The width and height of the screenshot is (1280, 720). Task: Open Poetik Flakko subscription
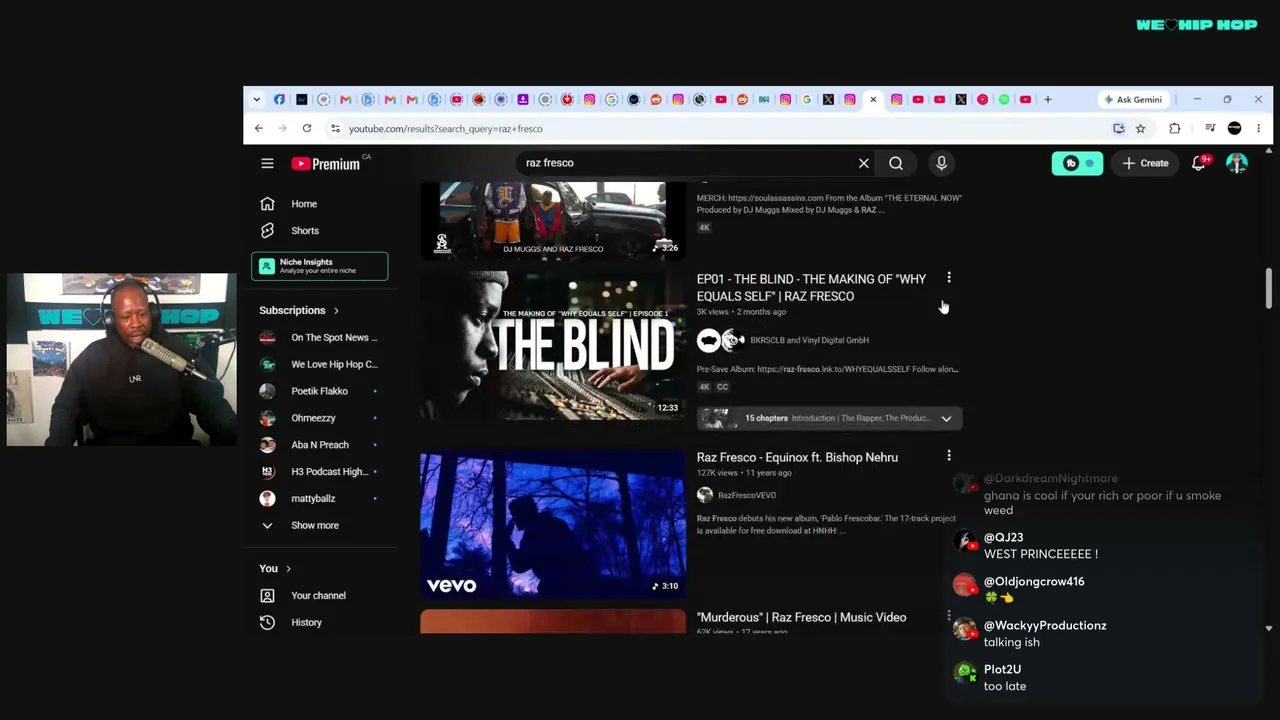(x=319, y=392)
